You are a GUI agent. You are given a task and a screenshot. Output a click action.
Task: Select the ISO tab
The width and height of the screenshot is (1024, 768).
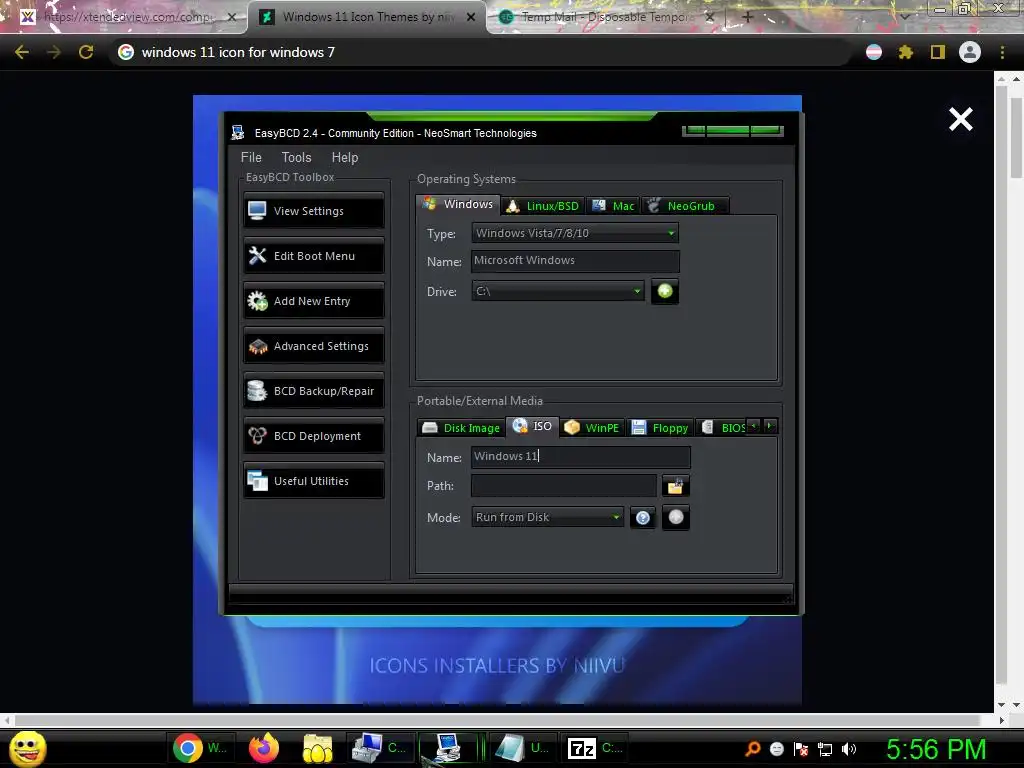tap(532, 426)
